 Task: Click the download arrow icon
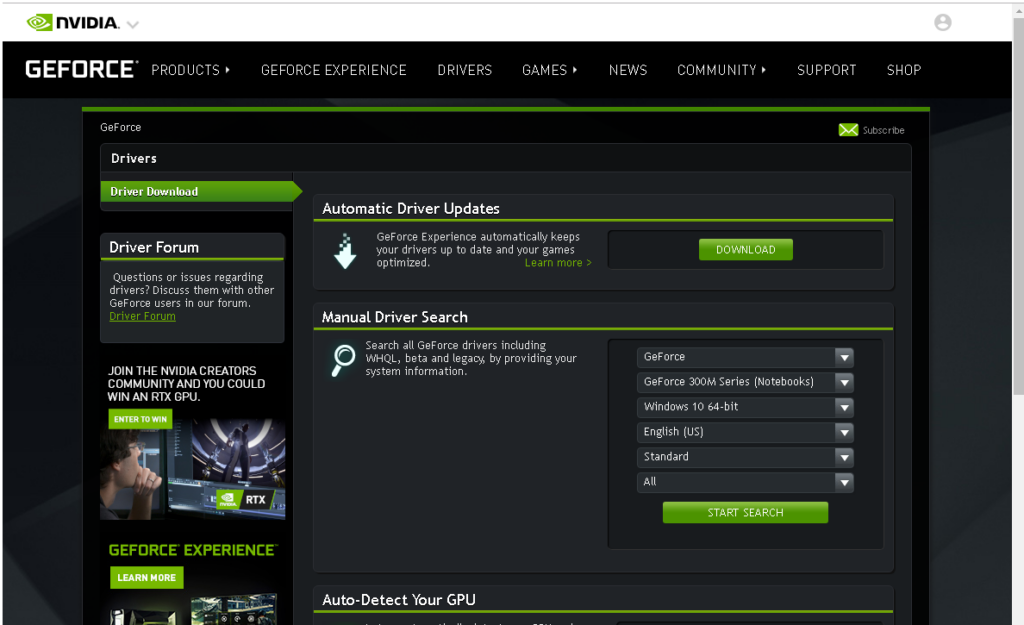tap(345, 251)
